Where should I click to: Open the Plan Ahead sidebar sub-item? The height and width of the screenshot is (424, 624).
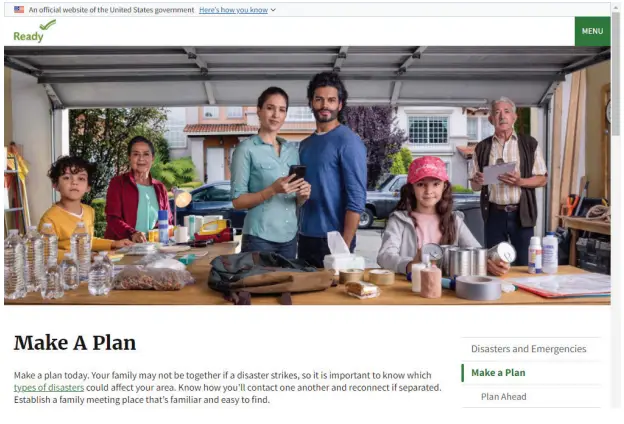(503, 397)
